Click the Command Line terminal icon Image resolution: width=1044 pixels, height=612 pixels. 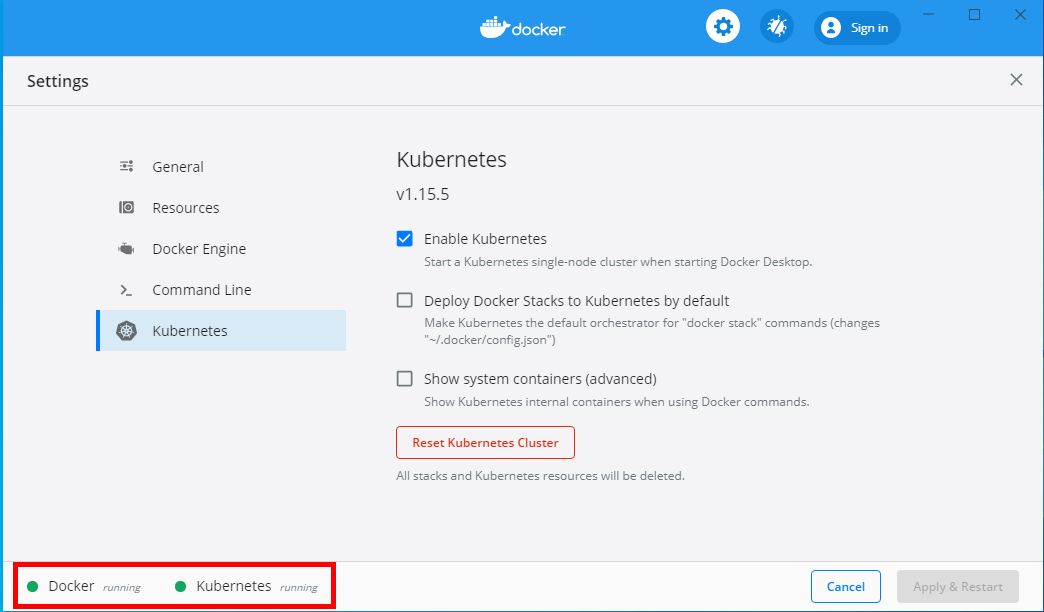pos(126,289)
